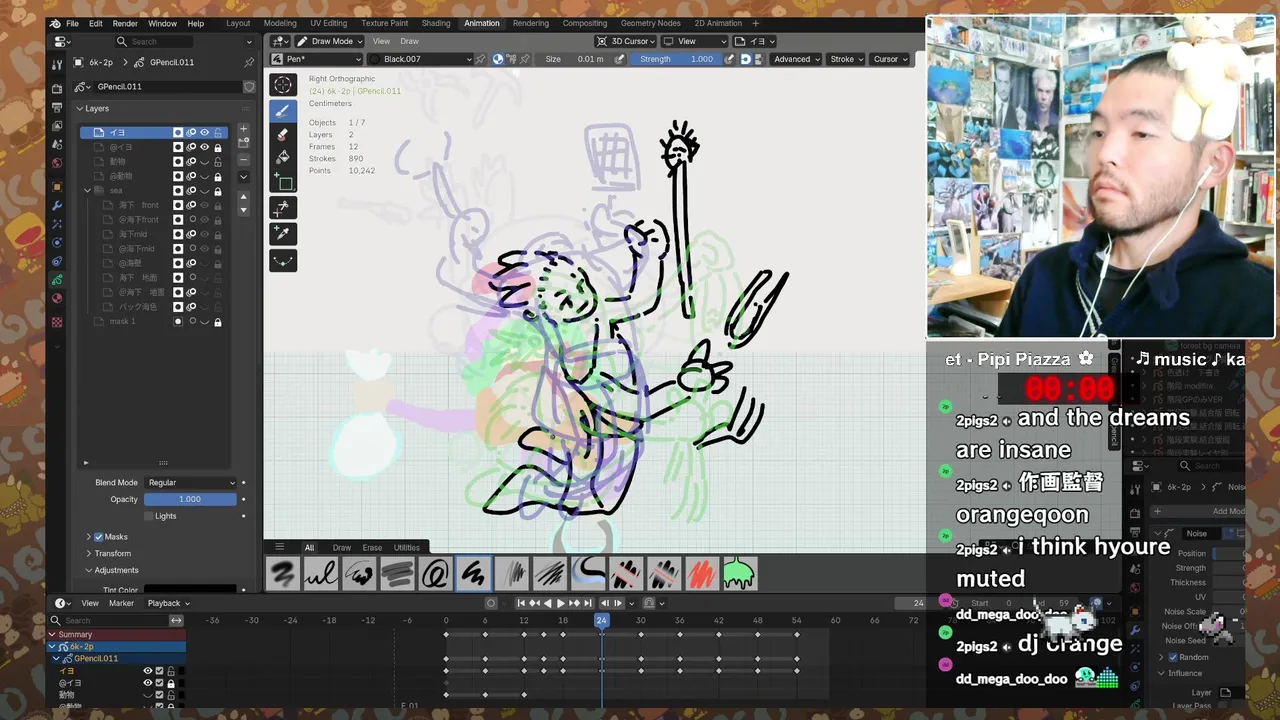
Task: Open the Tool properties tab
Action: click(57, 64)
